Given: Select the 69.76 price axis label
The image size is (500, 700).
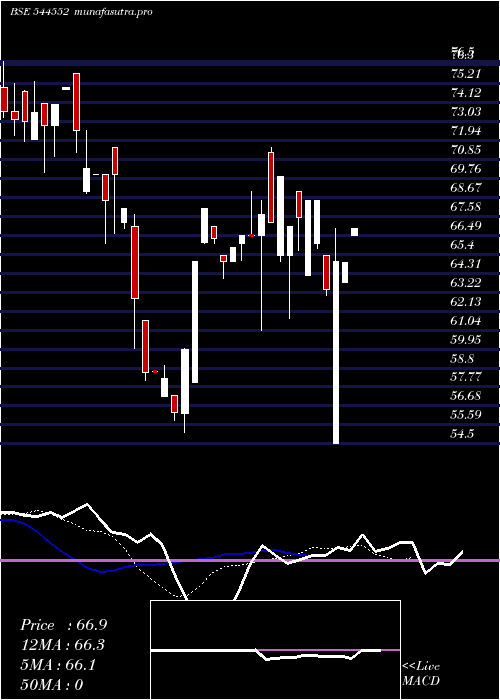Looking at the screenshot, I should (467, 169).
